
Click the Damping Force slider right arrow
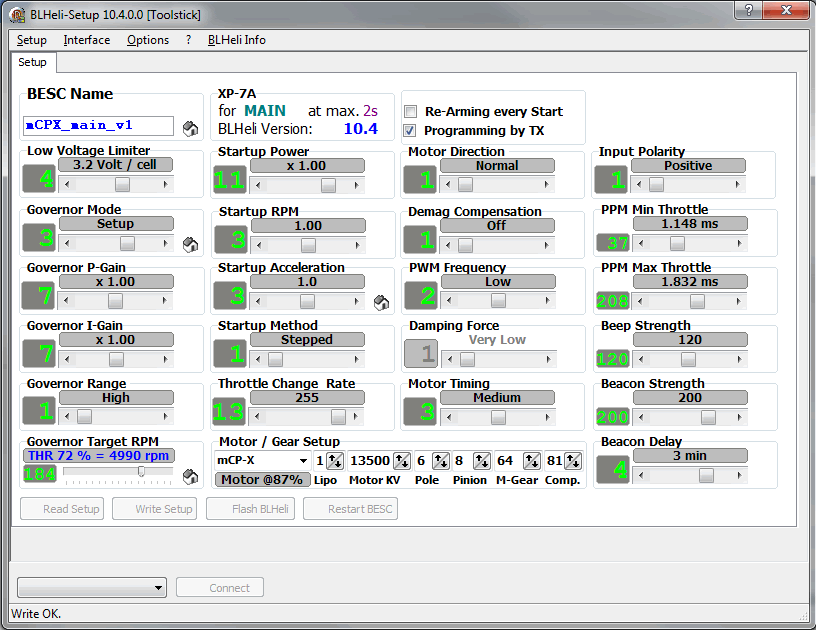(x=548, y=359)
